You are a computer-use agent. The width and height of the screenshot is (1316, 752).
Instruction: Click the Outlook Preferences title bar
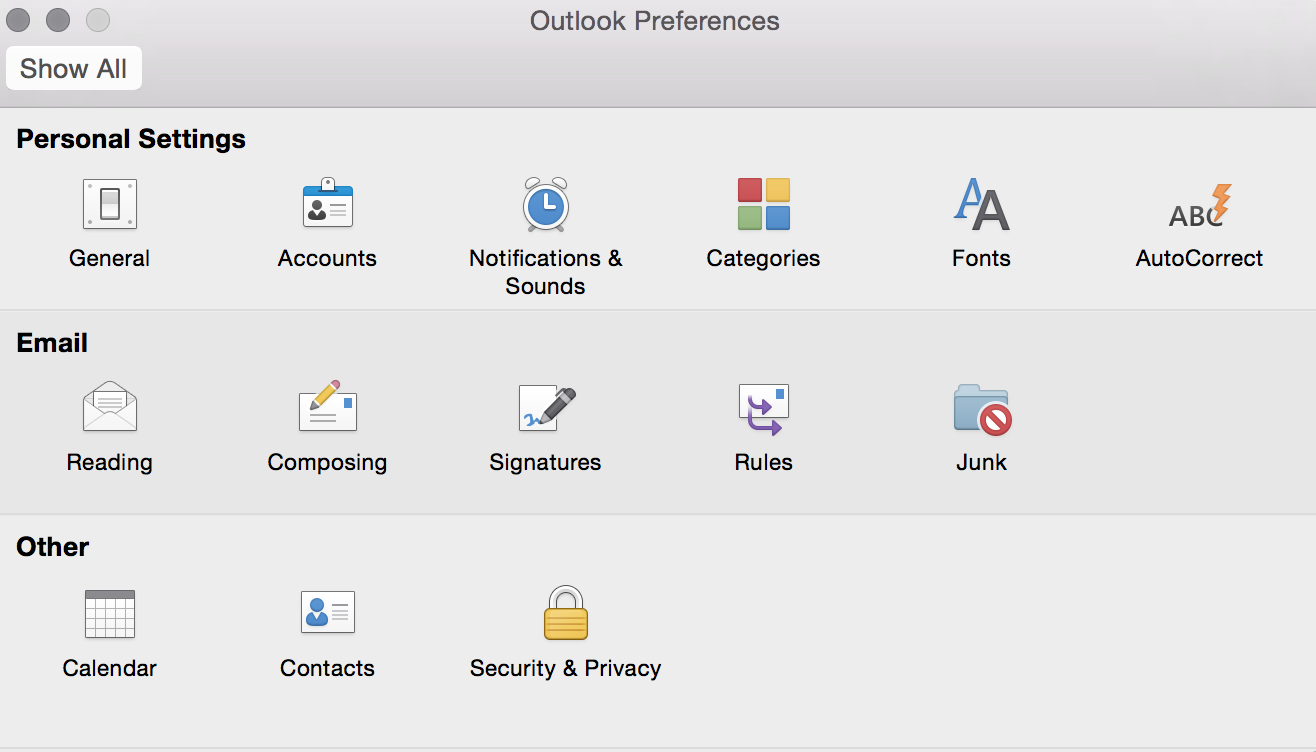click(655, 20)
